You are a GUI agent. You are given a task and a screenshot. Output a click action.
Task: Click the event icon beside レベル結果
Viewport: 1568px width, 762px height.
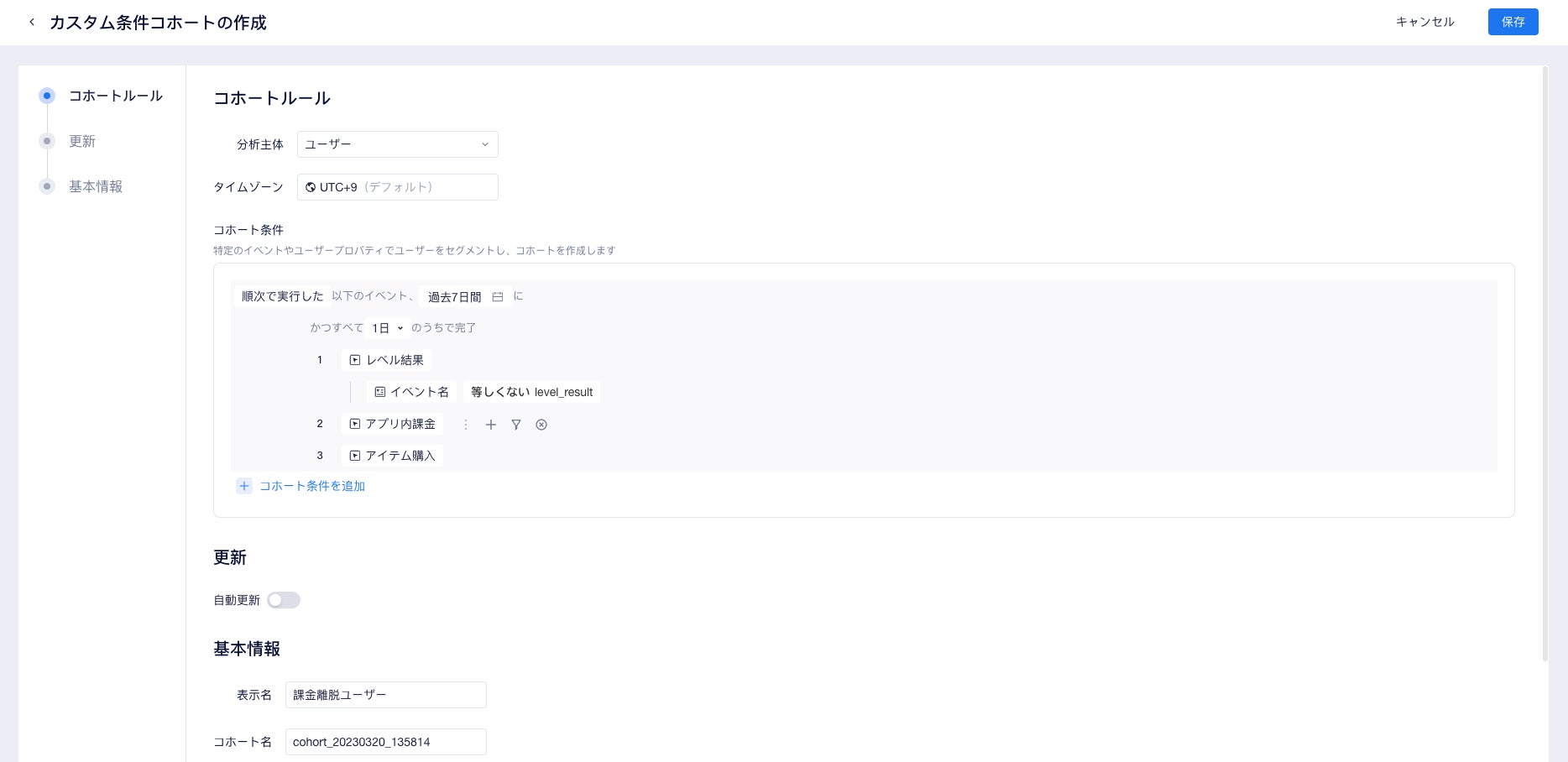(354, 359)
